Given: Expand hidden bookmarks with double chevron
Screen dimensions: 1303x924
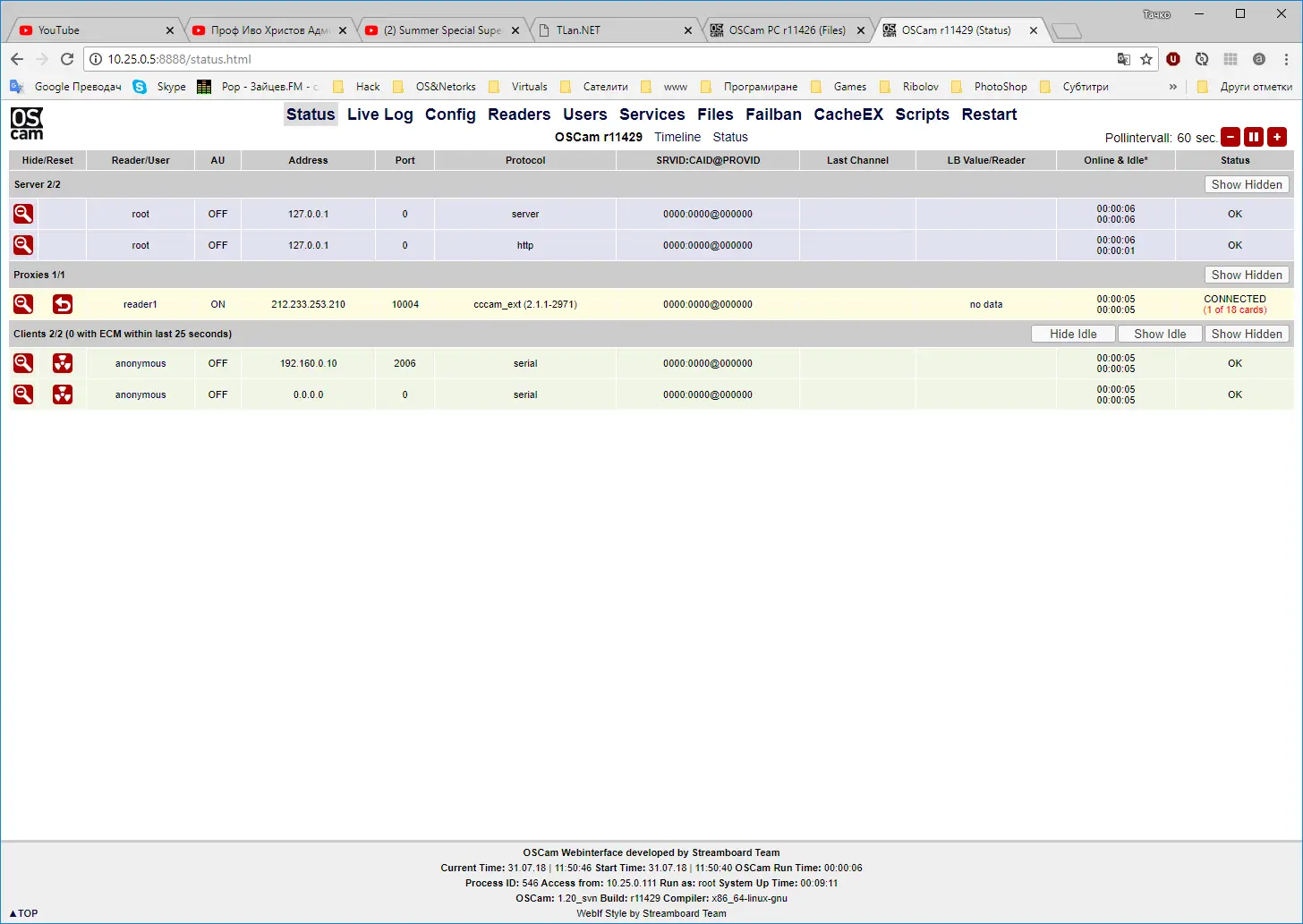Looking at the screenshot, I should tap(1173, 87).
